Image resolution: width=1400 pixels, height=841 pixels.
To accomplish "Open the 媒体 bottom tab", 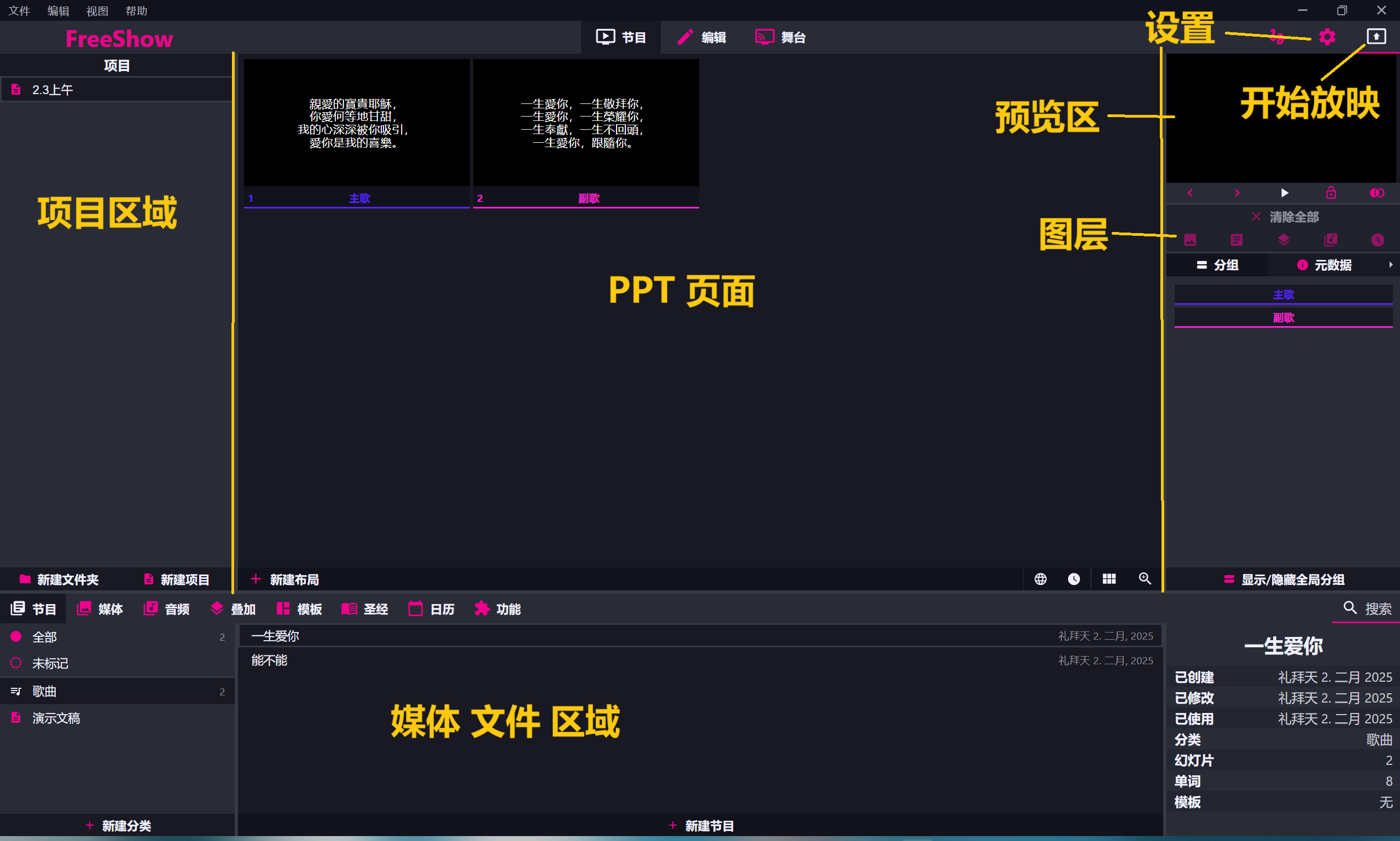I will [100, 608].
